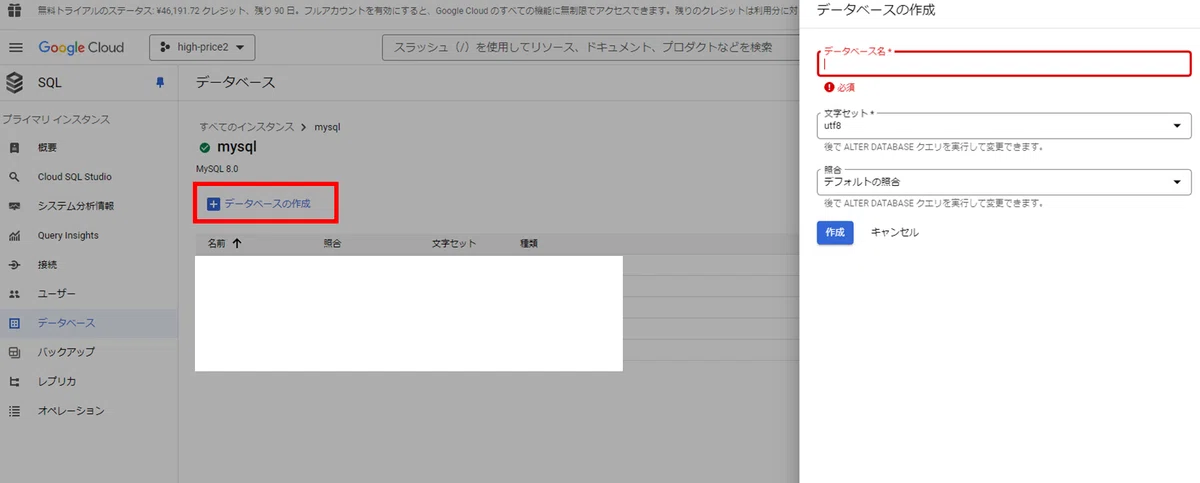Click the Cloud SQL Studio magnifier icon
Image resolution: width=1200 pixels, height=483 pixels.
pos(14,177)
